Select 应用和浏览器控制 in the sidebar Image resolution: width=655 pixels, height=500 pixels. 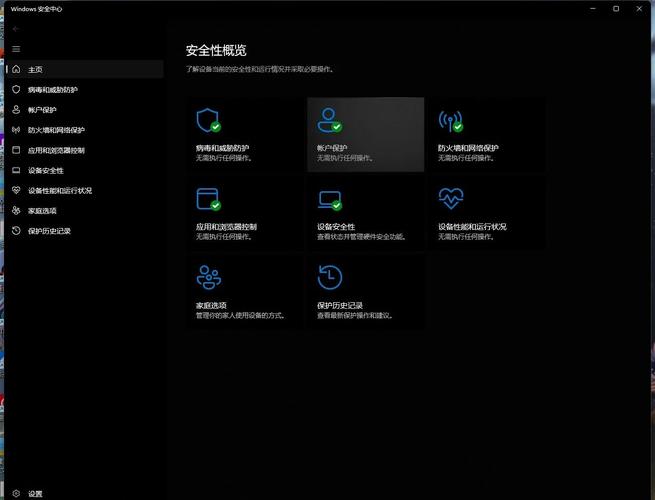85,150
